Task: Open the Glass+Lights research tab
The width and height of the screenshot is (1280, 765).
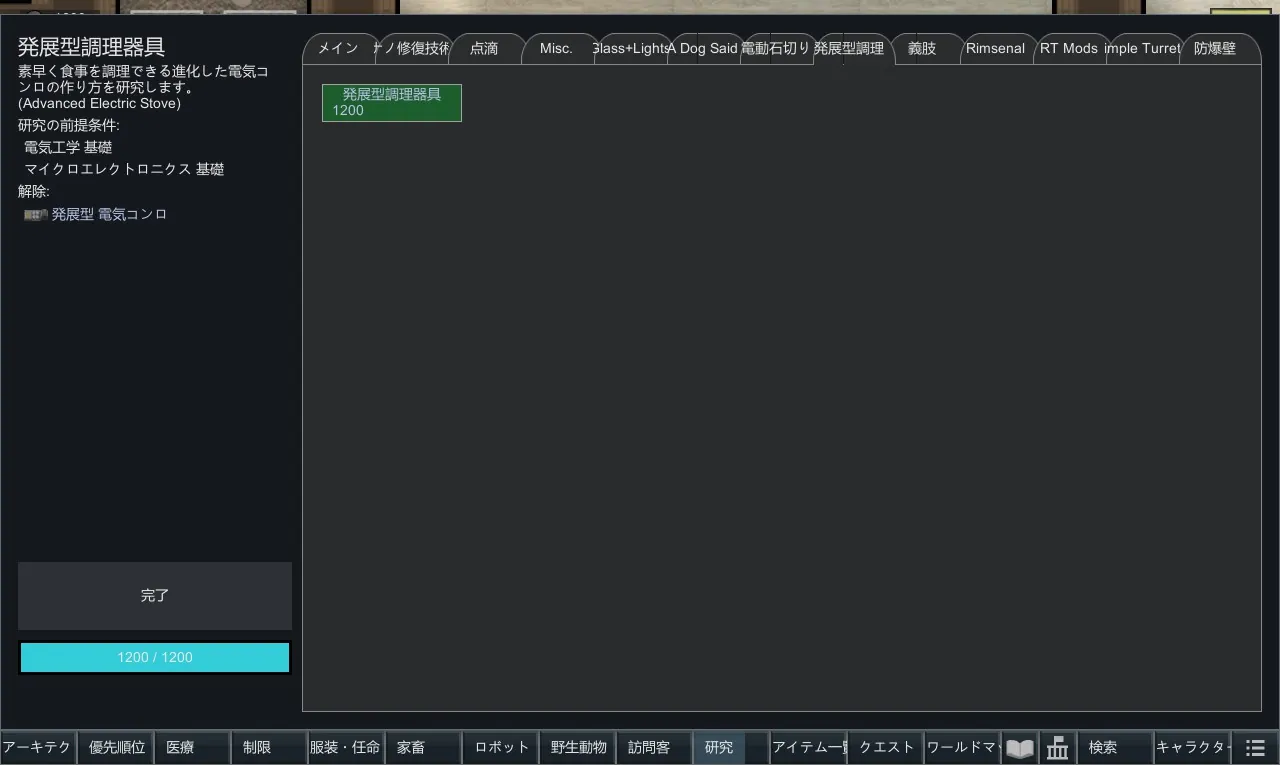Action: tap(630, 48)
